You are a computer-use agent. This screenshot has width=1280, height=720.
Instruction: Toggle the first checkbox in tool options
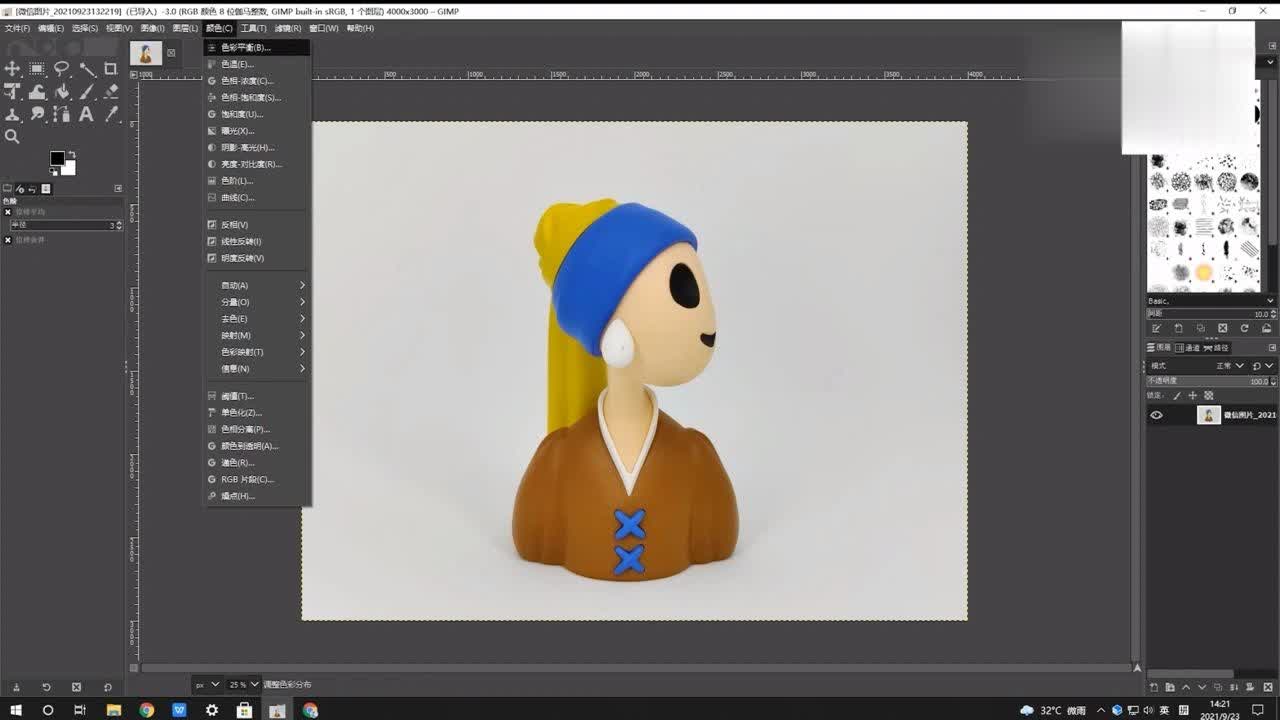point(8,212)
